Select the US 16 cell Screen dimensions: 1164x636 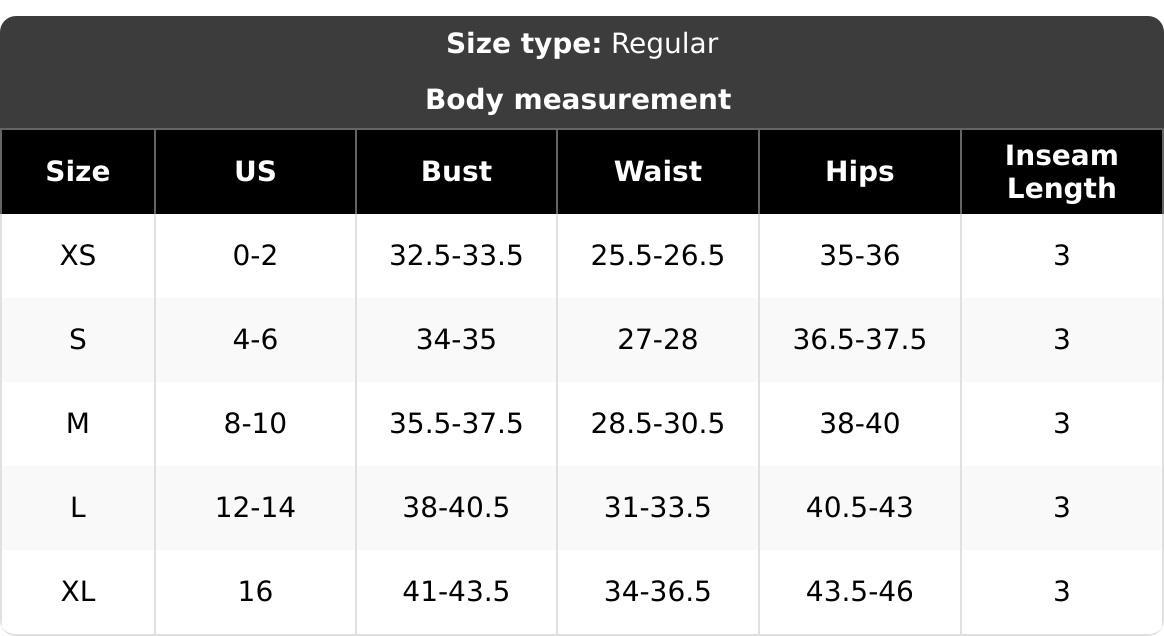(x=255, y=591)
